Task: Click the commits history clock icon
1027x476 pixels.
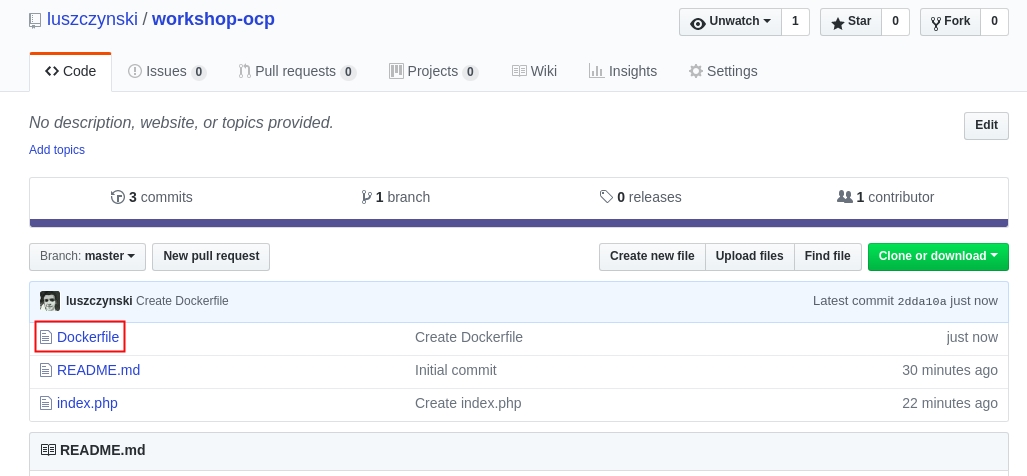Action: (x=118, y=197)
